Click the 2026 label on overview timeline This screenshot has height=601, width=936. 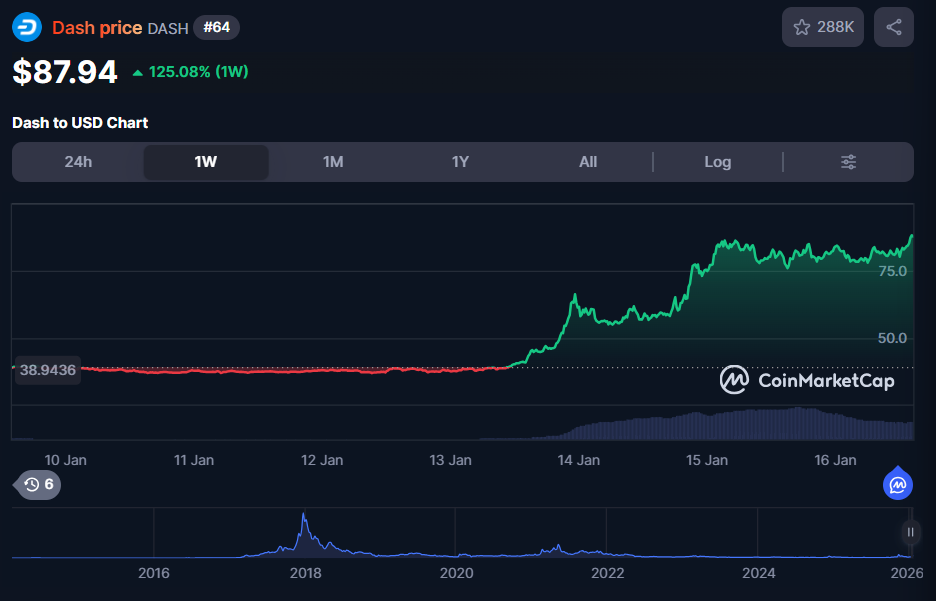(x=907, y=573)
